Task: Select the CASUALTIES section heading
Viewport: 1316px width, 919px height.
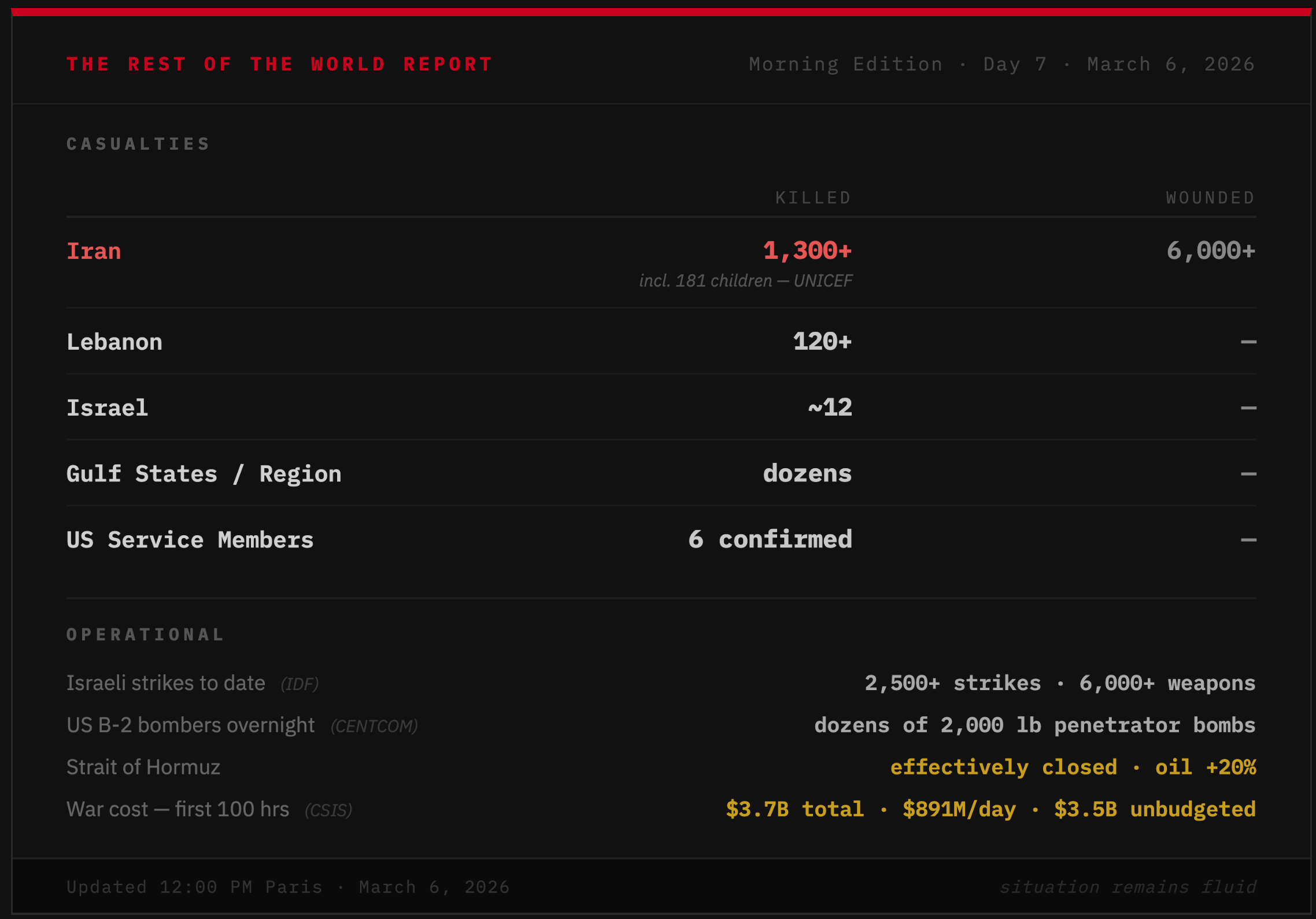Action: pos(138,144)
